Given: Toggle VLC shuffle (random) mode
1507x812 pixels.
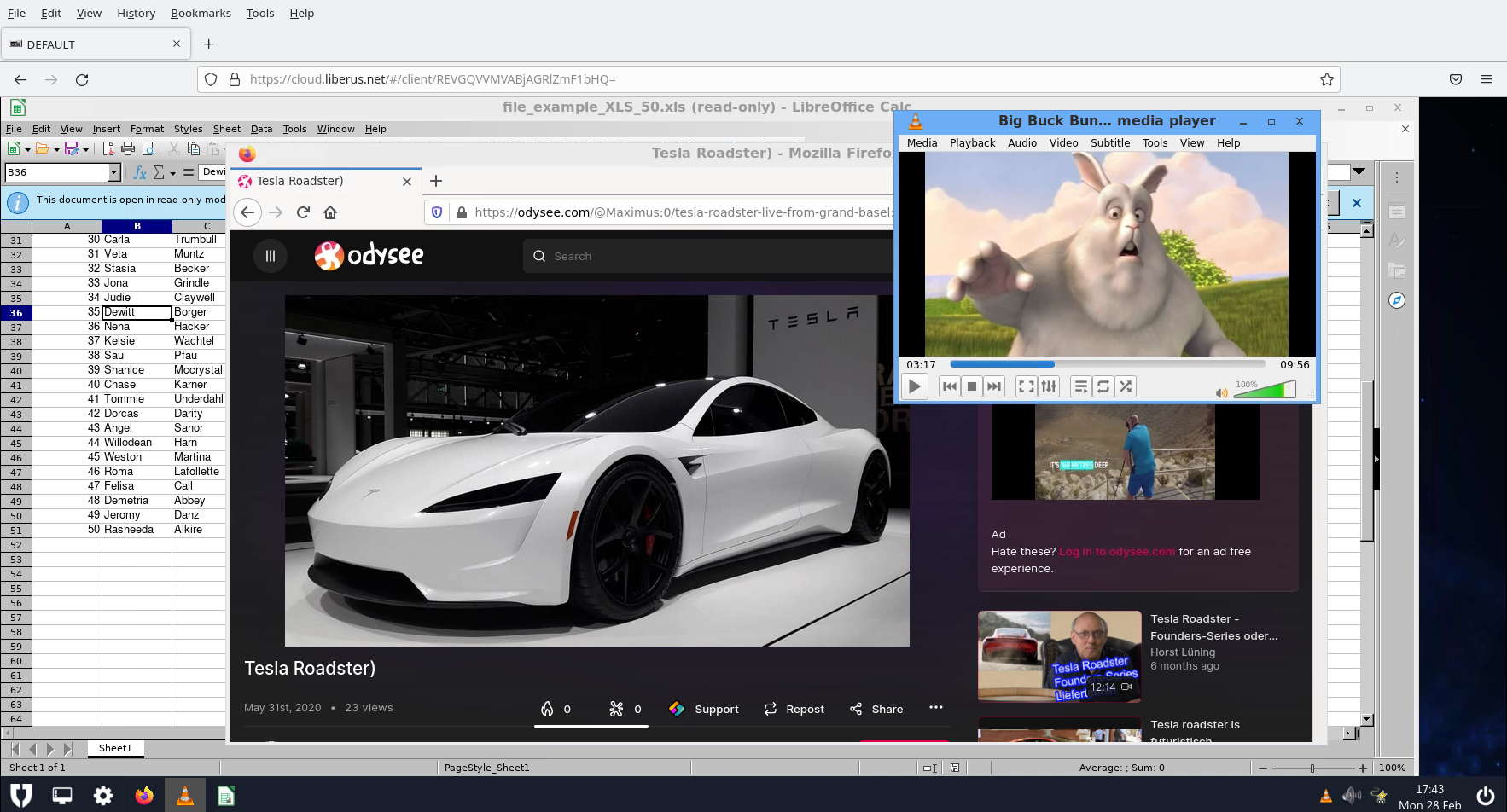Looking at the screenshot, I should point(1126,387).
